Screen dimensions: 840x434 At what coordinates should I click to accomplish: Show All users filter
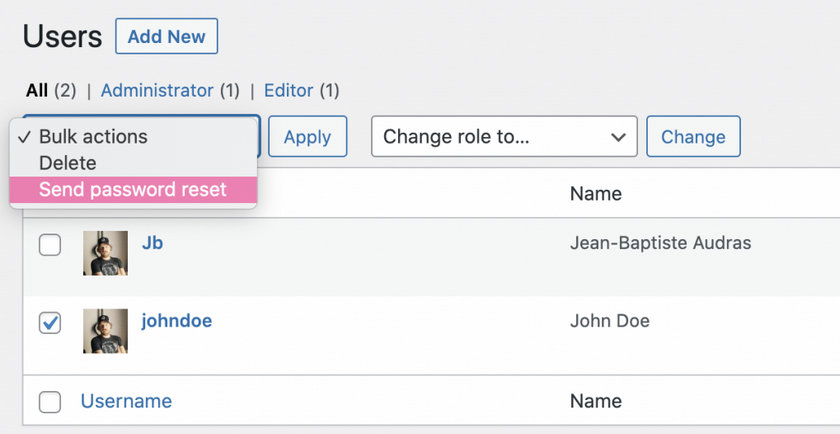coord(37,91)
